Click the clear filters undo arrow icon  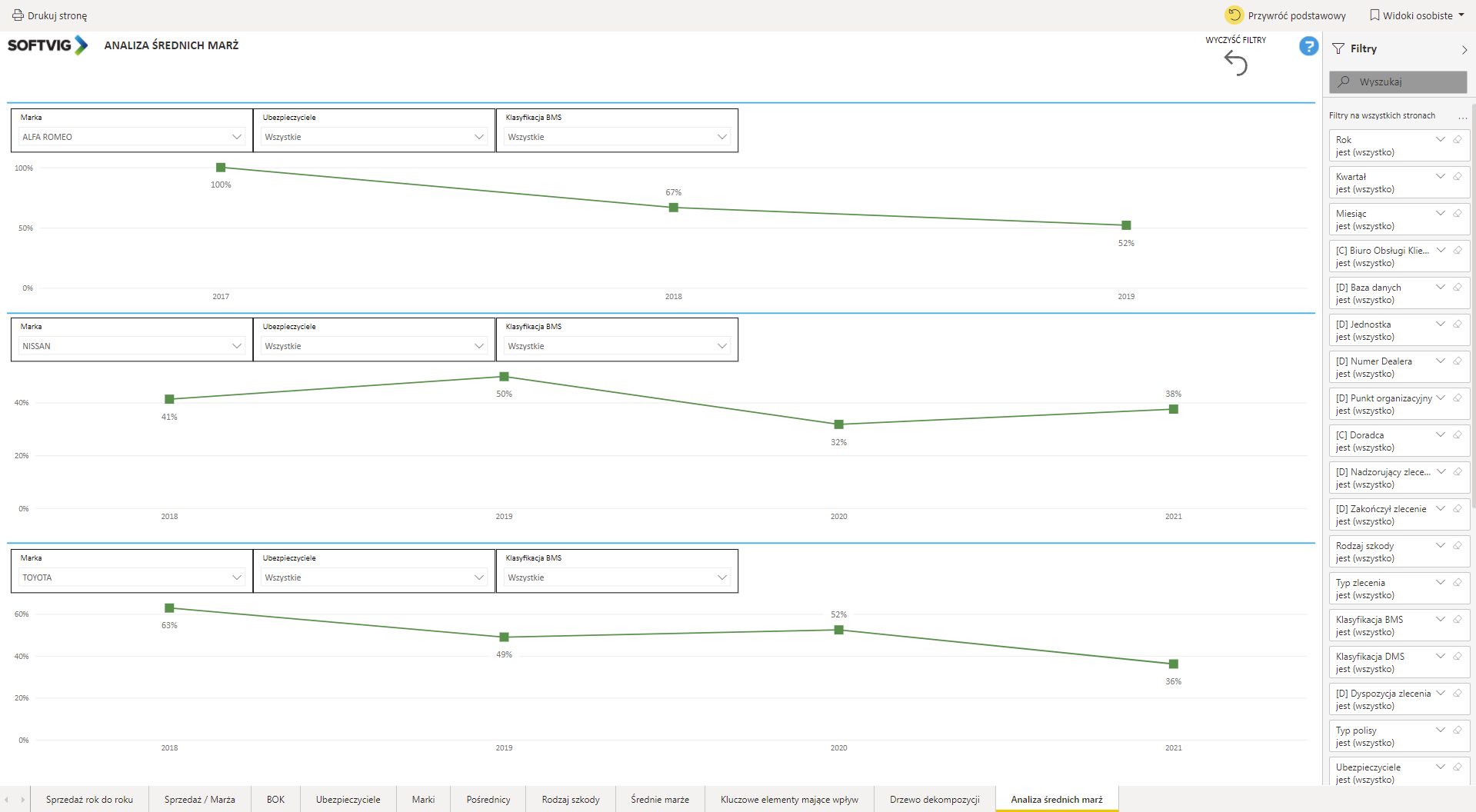click(1236, 63)
